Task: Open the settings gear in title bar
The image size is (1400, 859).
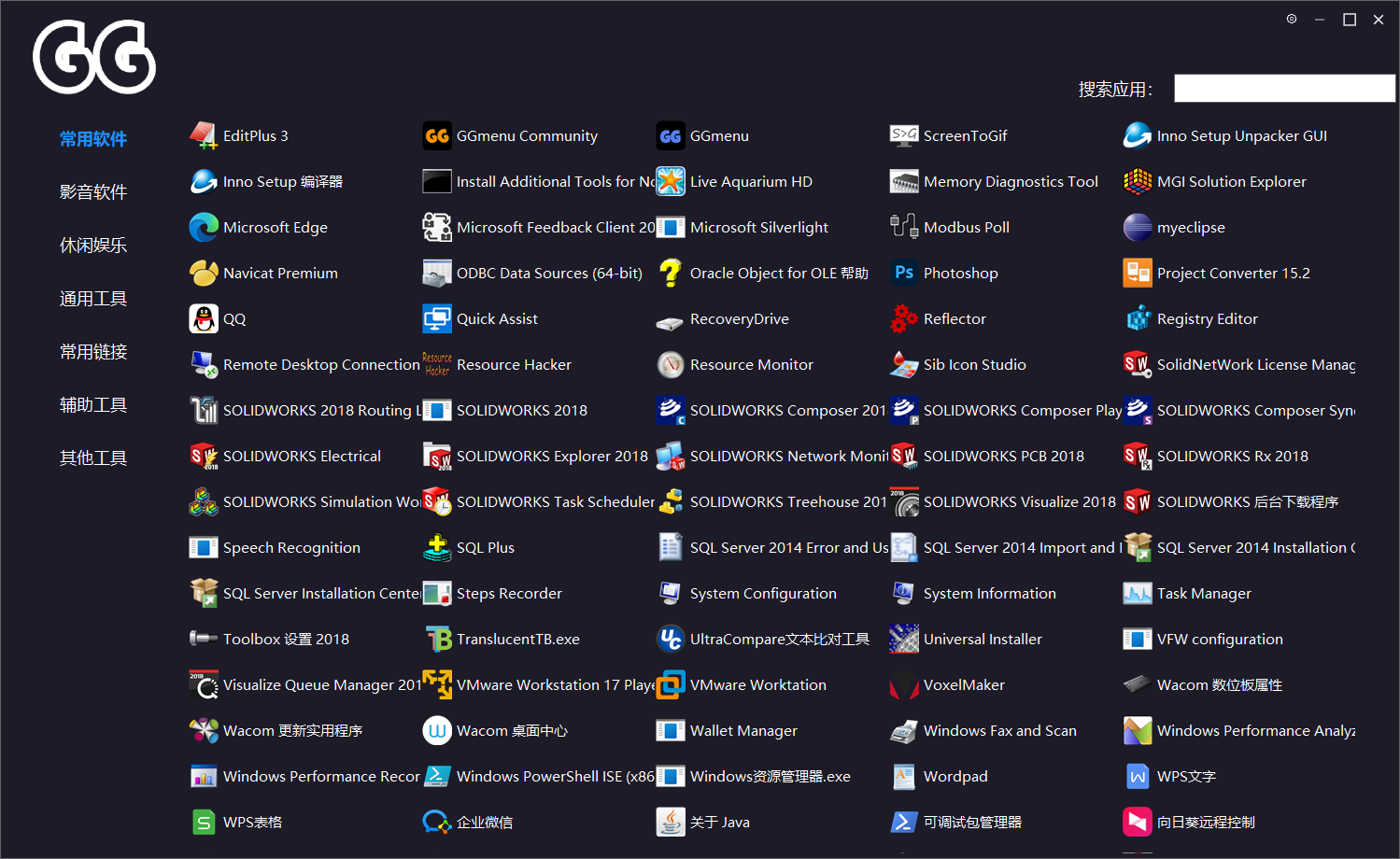Action: 1292,19
